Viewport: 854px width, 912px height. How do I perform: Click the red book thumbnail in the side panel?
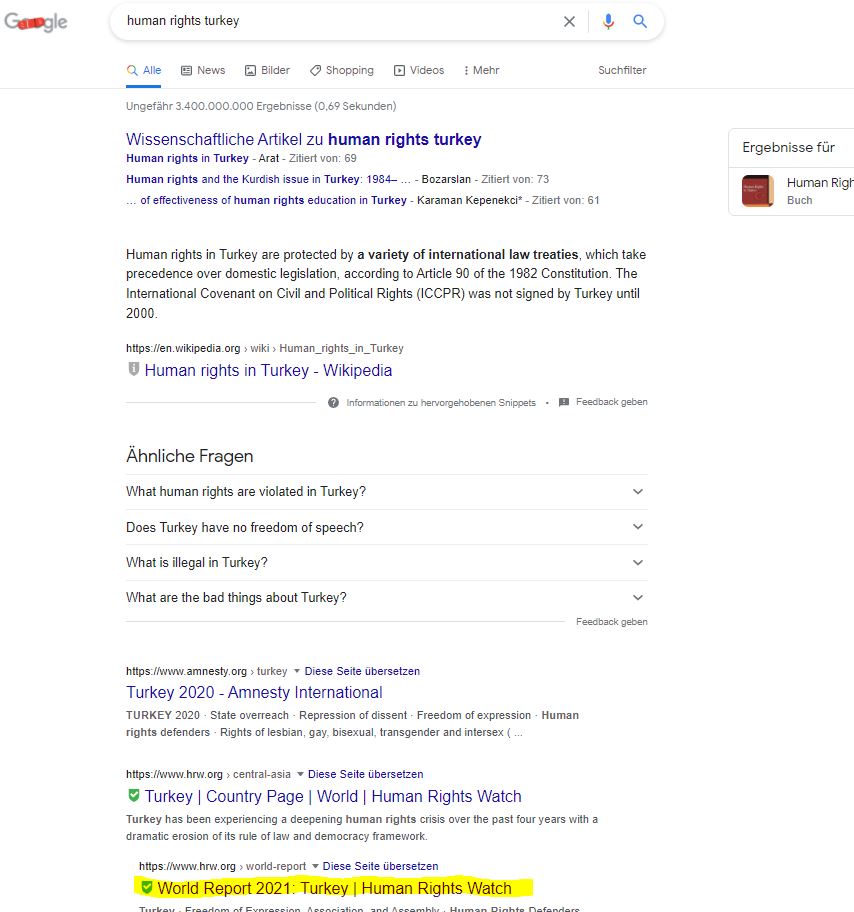[757, 191]
